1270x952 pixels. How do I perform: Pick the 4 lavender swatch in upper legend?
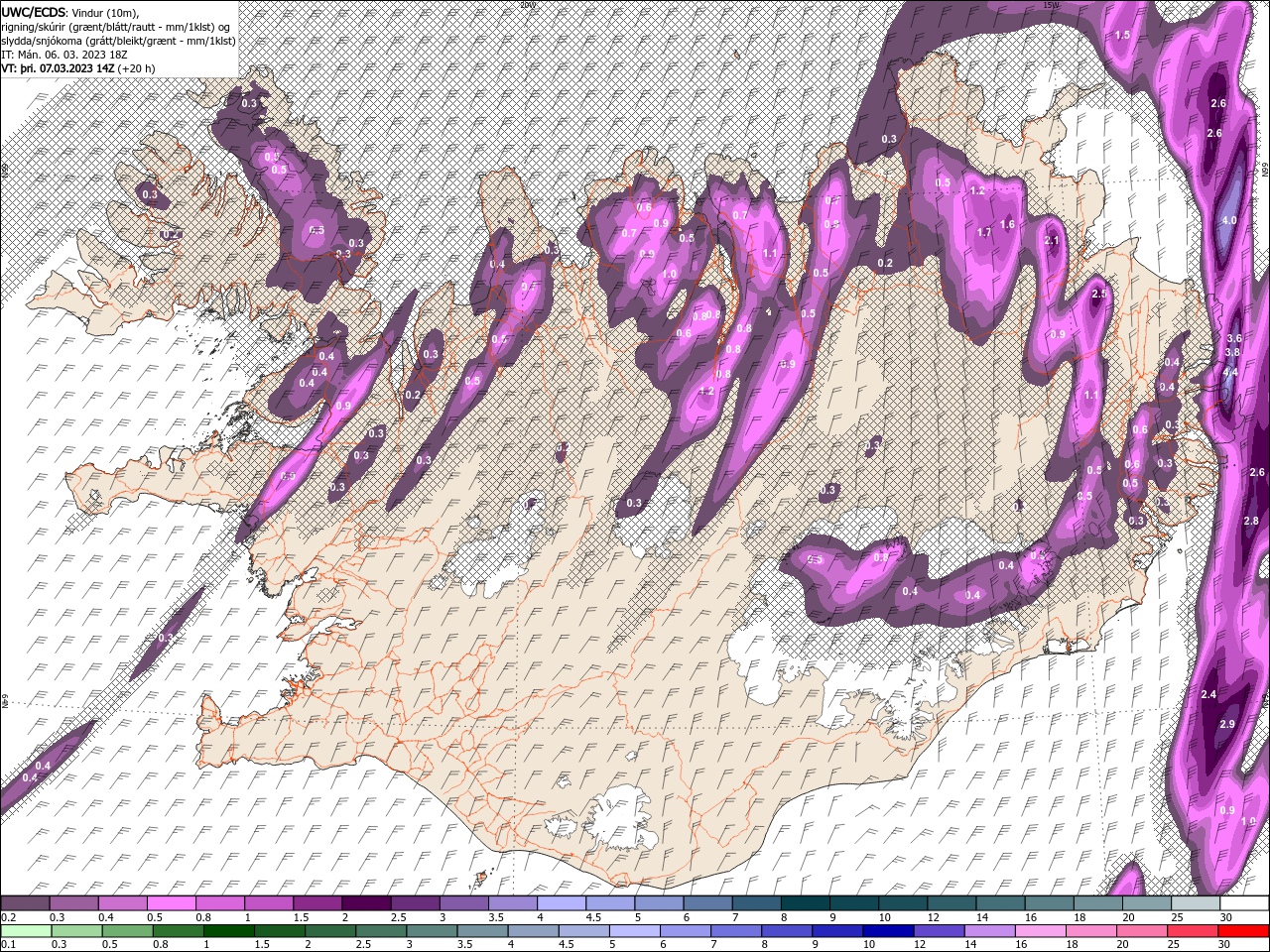point(561,903)
